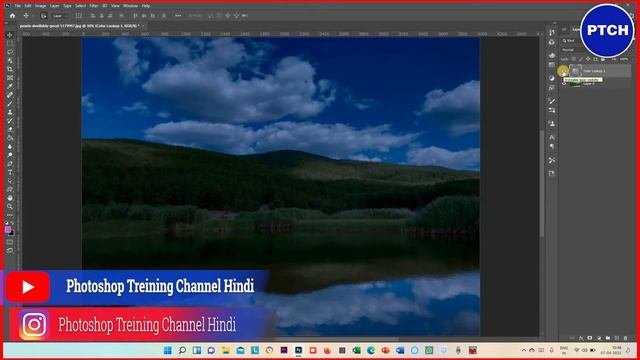
Task: Open File Explorer from the taskbar
Action: [226, 350]
